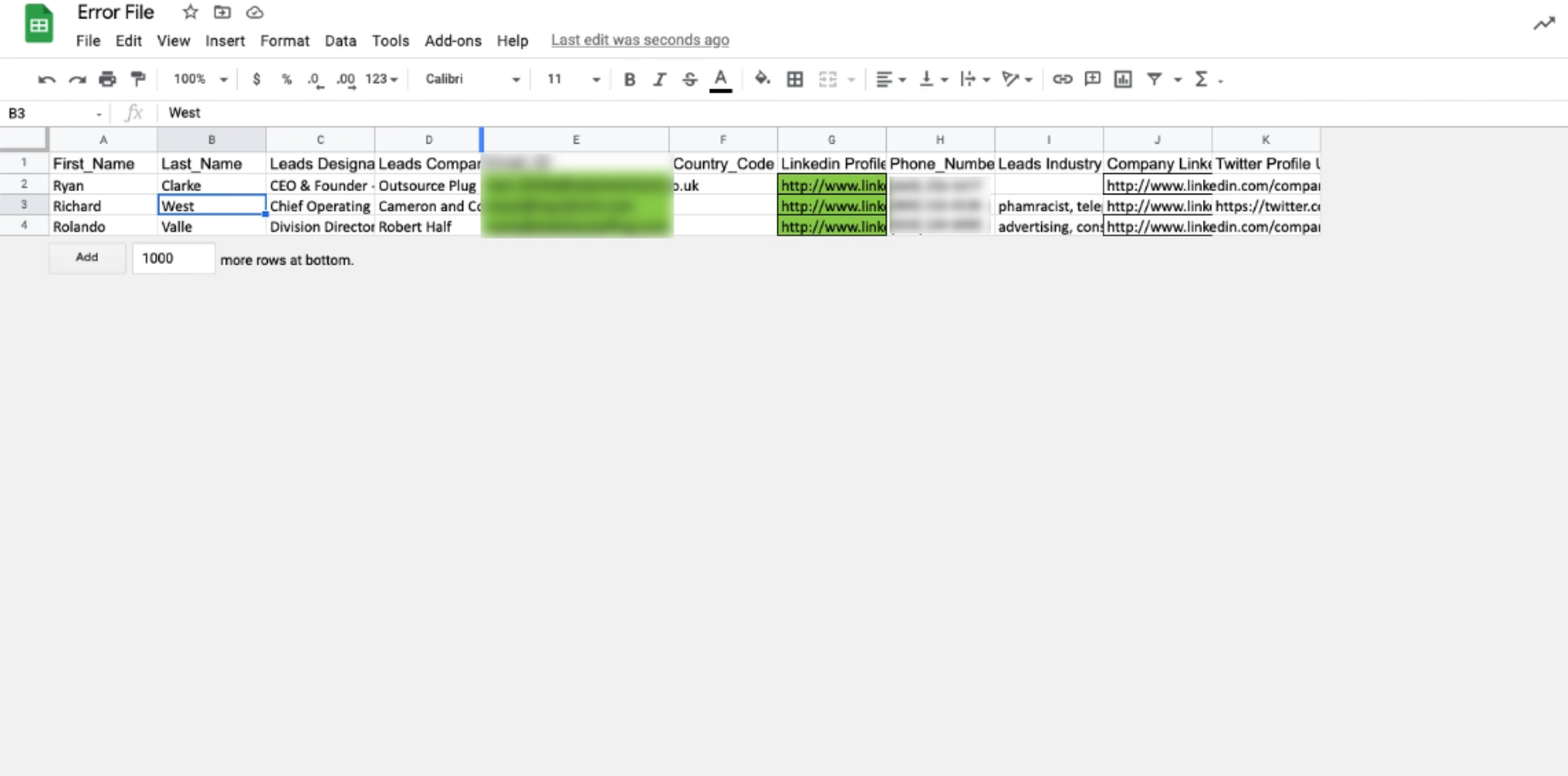Open 'Last edit was seconds ago' link
Viewport: 1568px width, 776px height.
[639, 40]
